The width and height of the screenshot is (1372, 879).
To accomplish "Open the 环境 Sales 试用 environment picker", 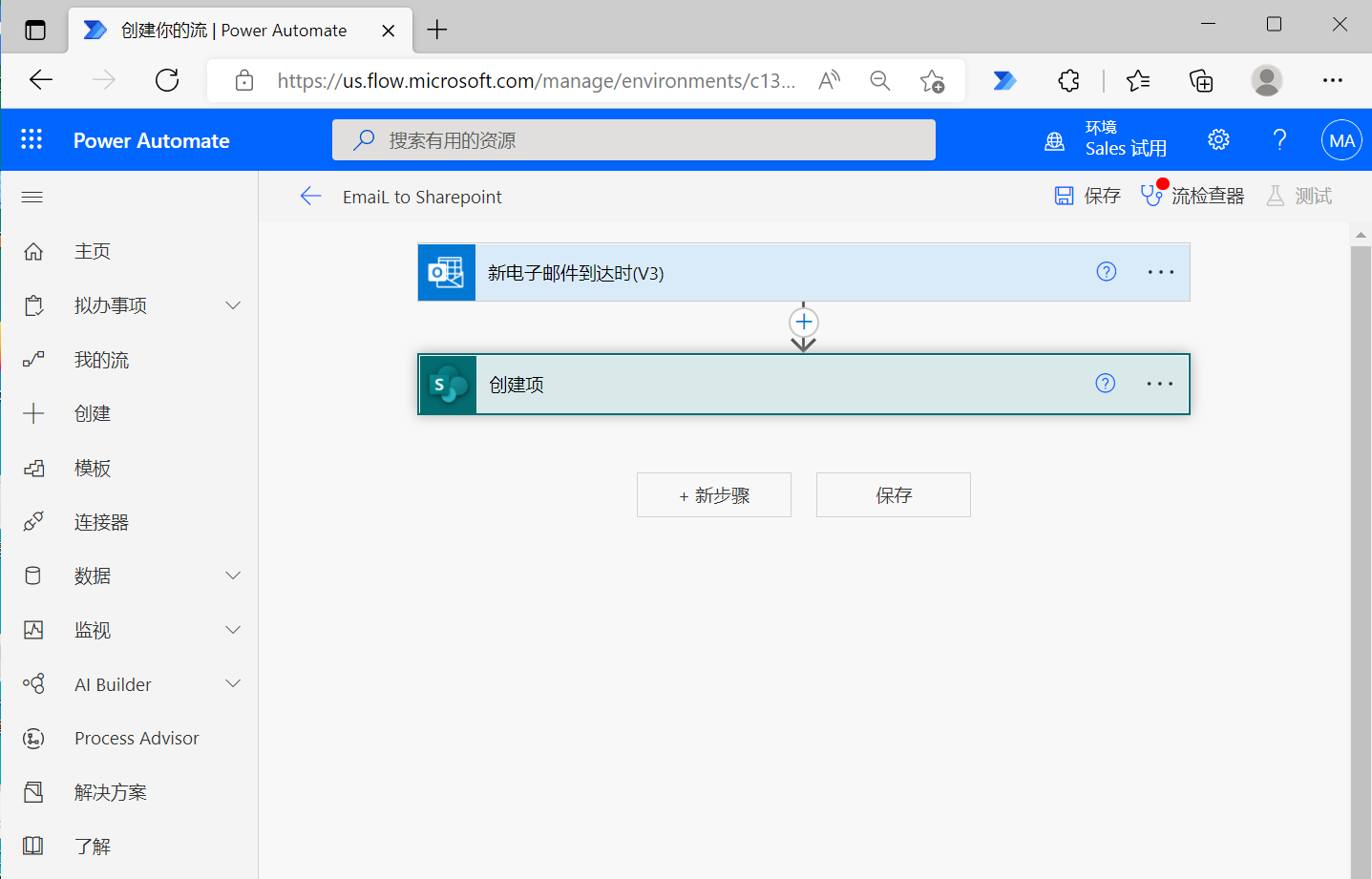I will pyautogui.click(x=1106, y=140).
